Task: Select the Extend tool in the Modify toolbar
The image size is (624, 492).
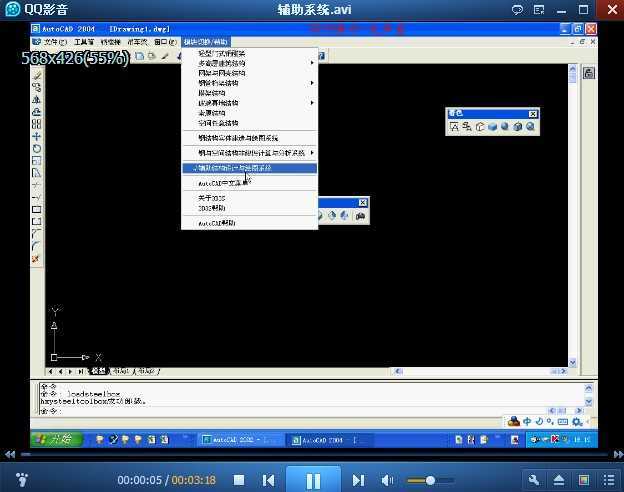Action: click(37, 197)
